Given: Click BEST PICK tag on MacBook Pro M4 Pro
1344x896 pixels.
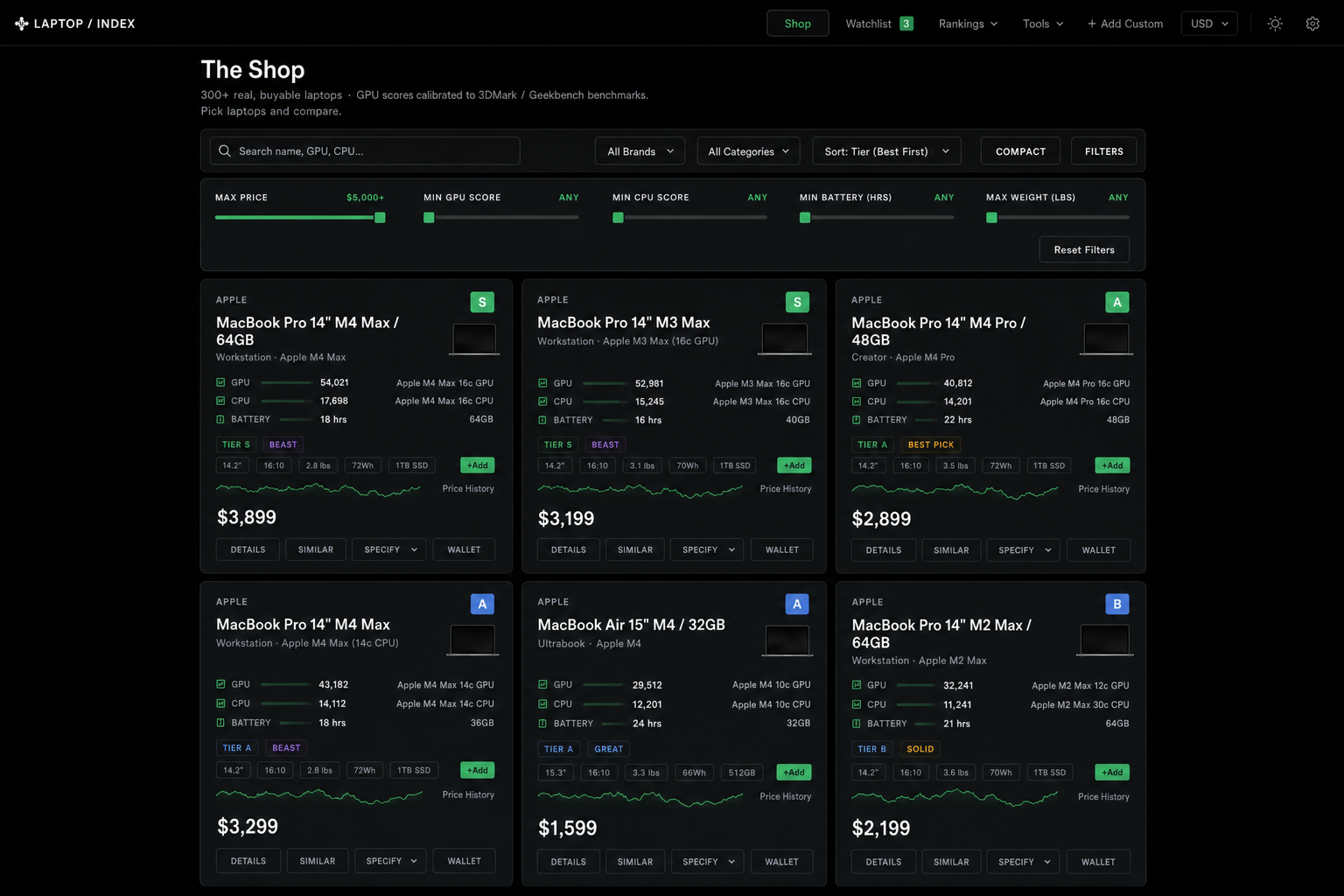Looking at the screenshot, I should [931, 444].
